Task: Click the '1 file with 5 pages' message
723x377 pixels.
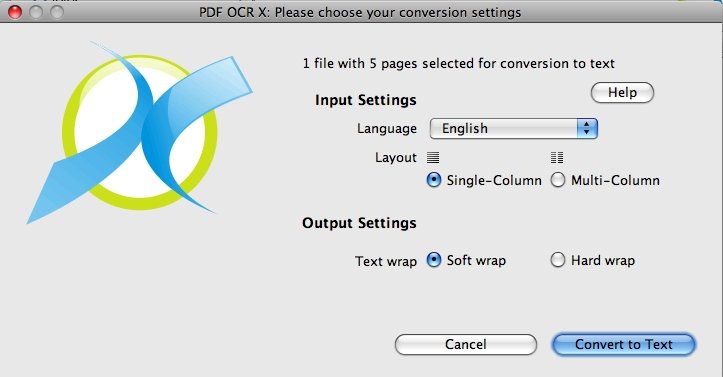Action: point(459,63)
